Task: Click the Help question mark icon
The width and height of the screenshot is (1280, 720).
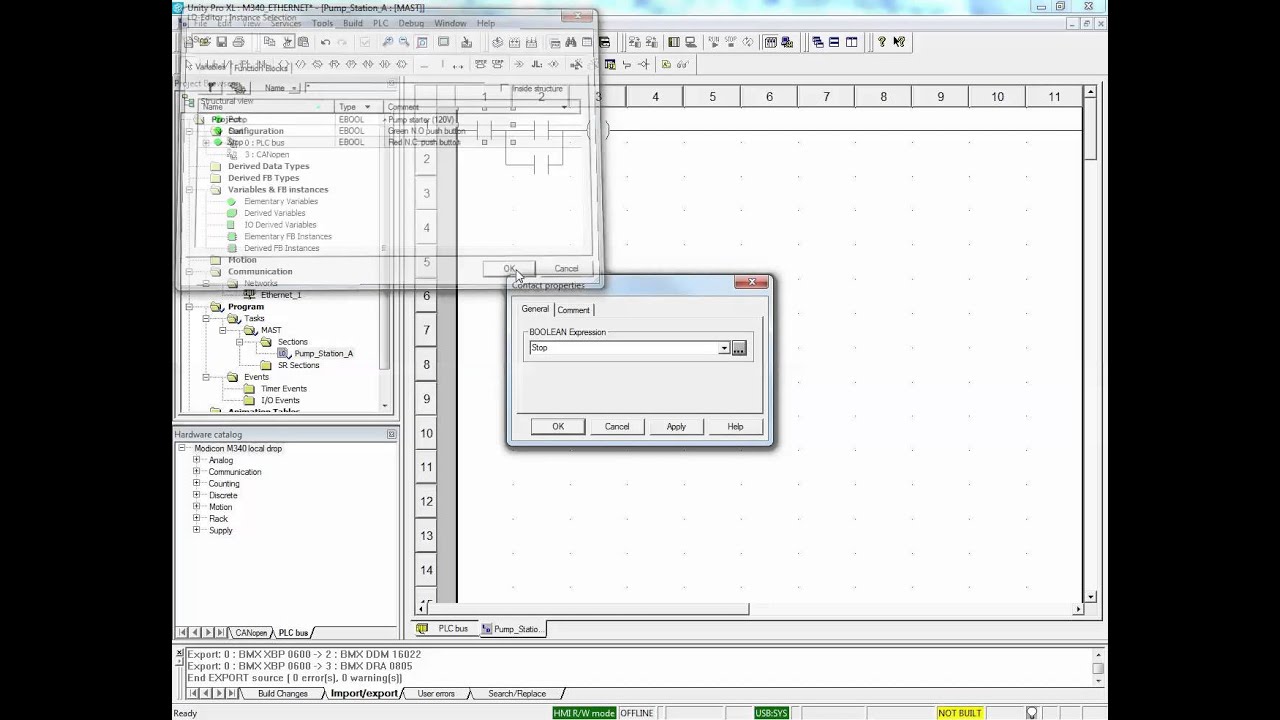Action: point(881,42)
